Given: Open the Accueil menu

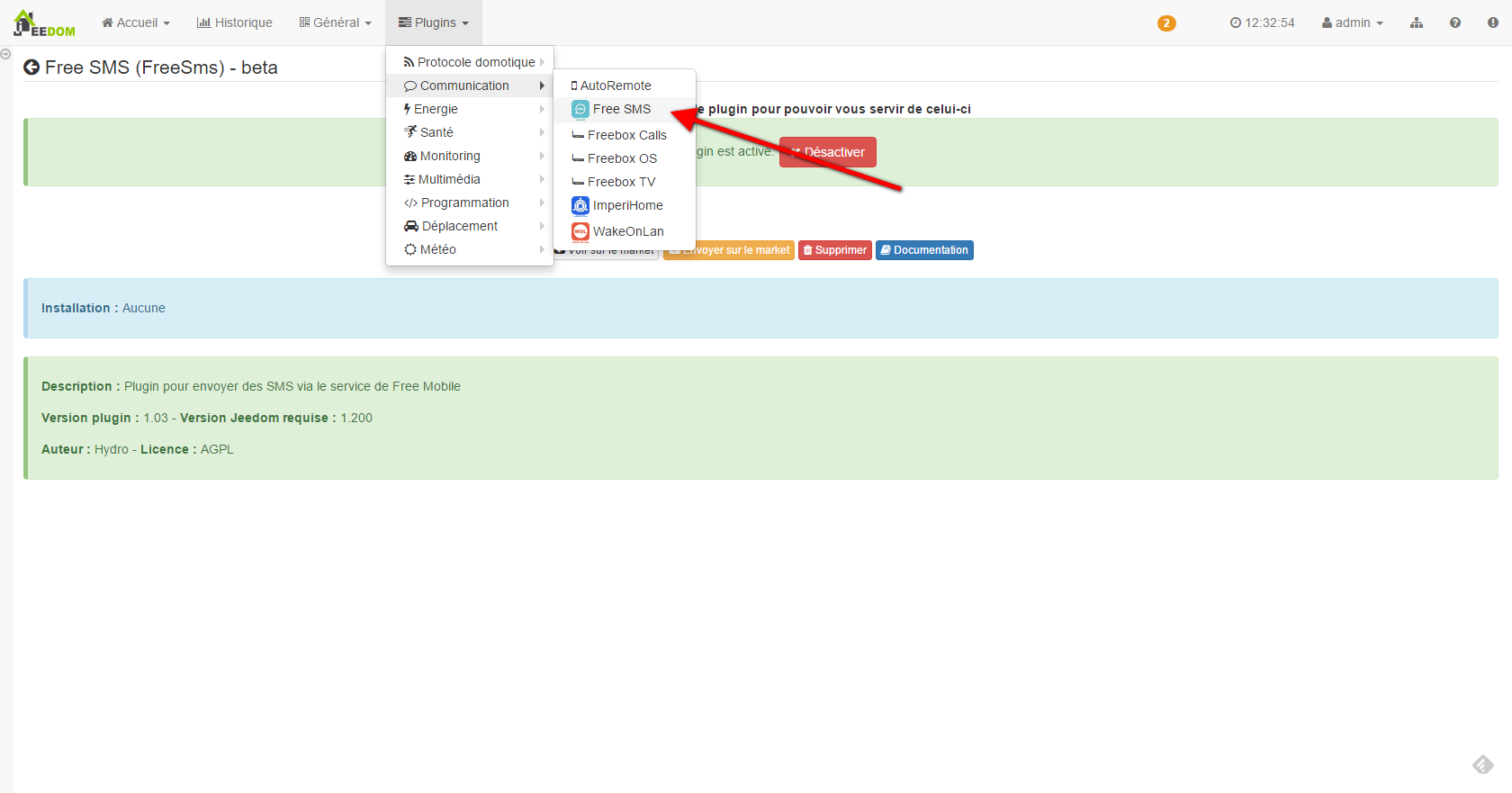Looking at the screenshot, I should coord(136,23).
